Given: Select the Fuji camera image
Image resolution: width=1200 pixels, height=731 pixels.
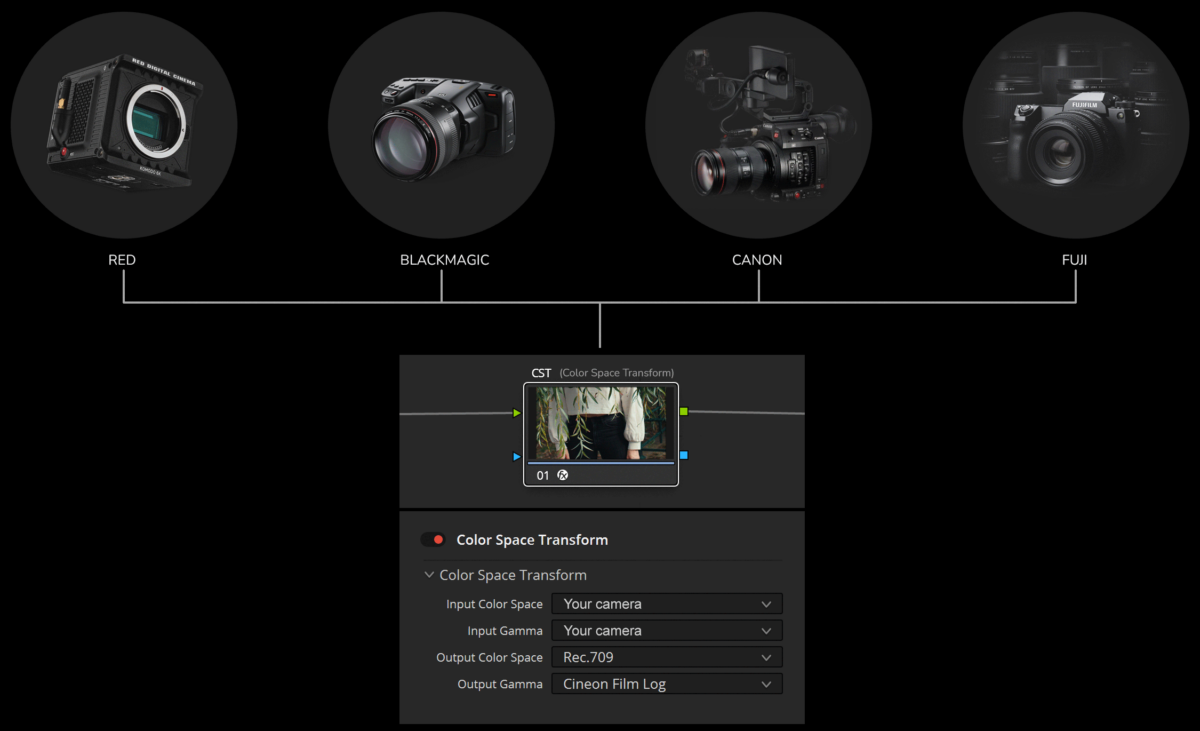Looking at the screenshot, I should click(1075, 126).
